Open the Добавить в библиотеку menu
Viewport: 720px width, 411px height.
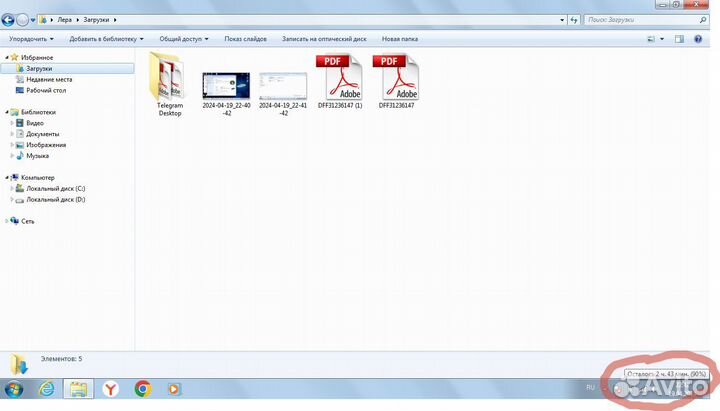106,39
